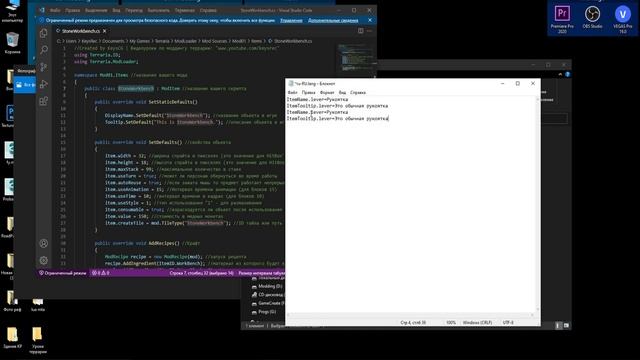
Task: Click the split editor icon in VS Code
Action: 360,31
